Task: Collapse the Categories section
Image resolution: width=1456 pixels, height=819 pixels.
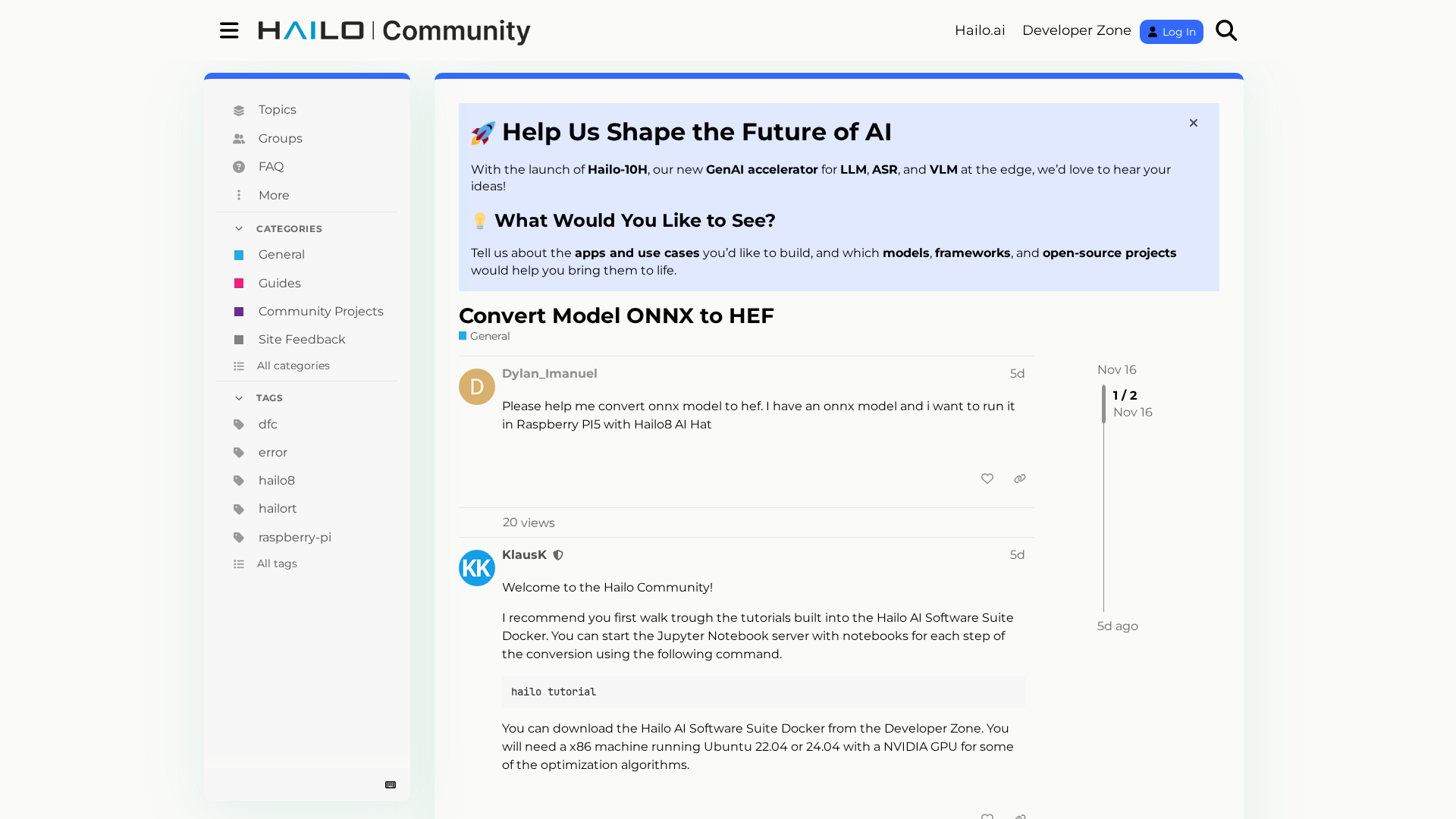Action: (x=239, y=228)
